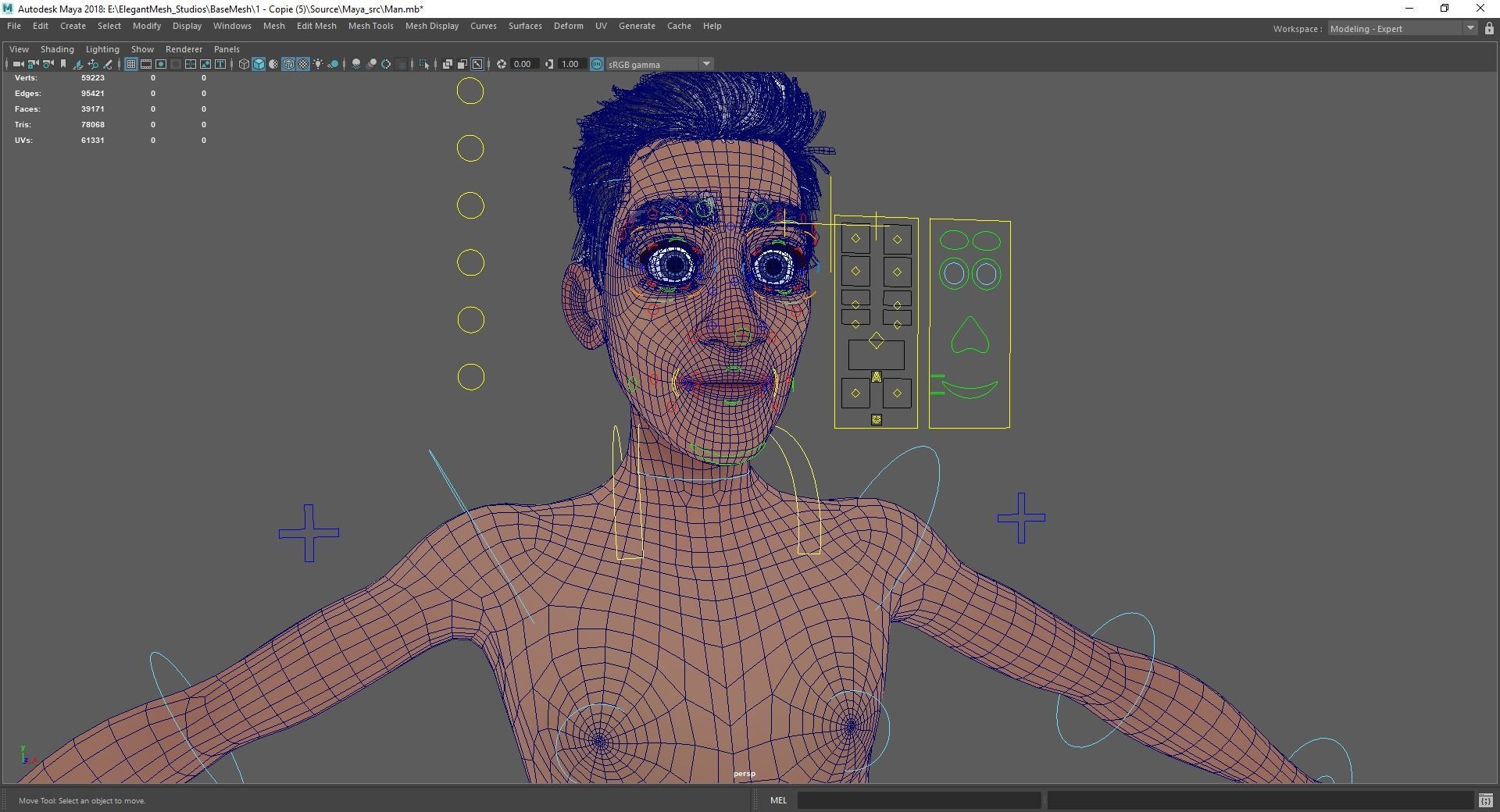Click X-Ray Active Components icon

(462, 64)
